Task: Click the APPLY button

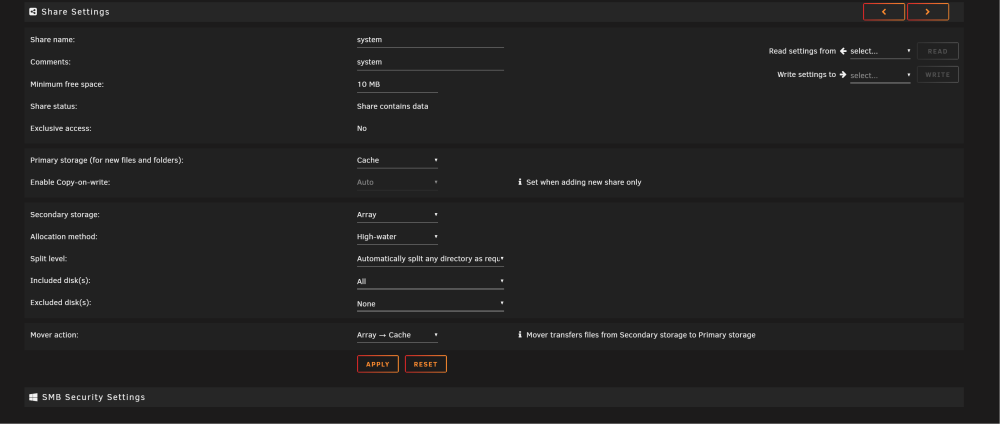Action: [x=378, y=364]
